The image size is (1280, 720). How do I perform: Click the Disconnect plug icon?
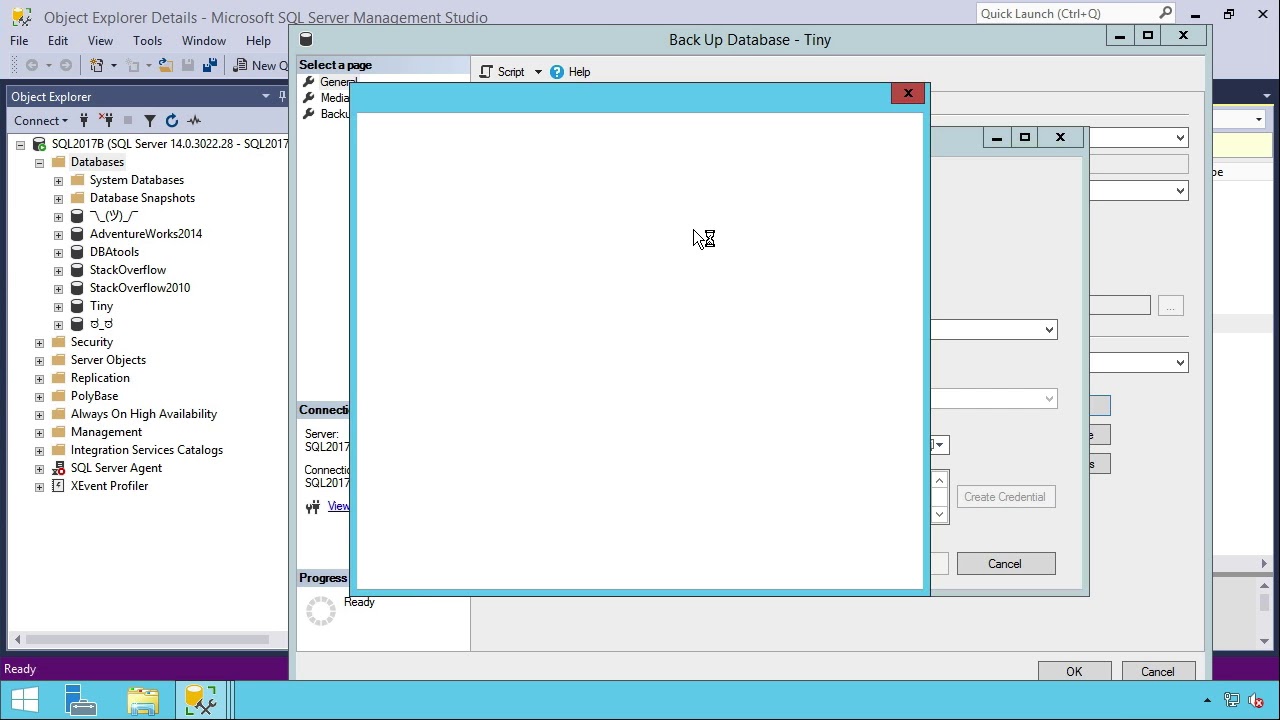(106, 121)
